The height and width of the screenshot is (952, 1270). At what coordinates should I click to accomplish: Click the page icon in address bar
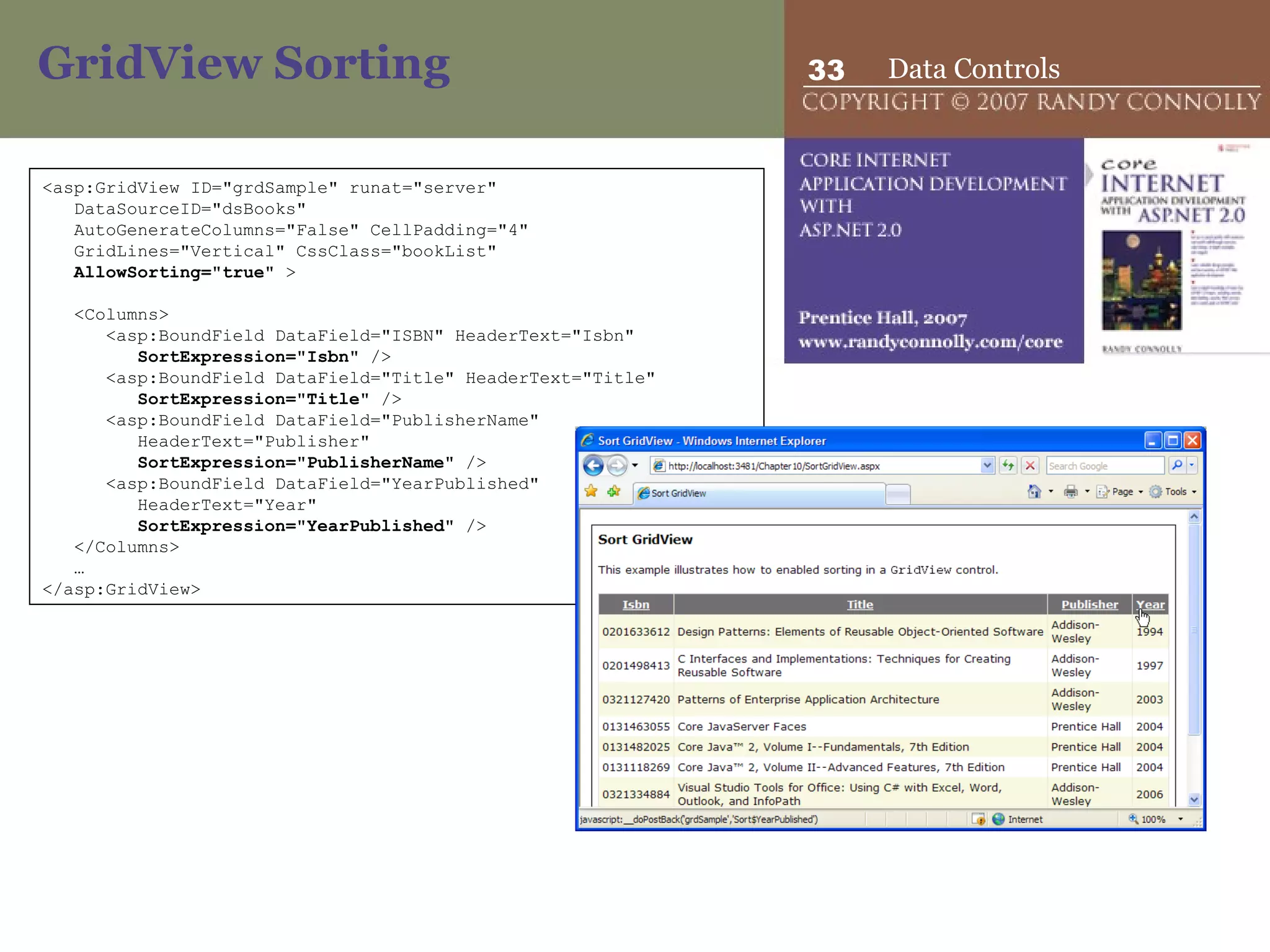coord(659,465)
